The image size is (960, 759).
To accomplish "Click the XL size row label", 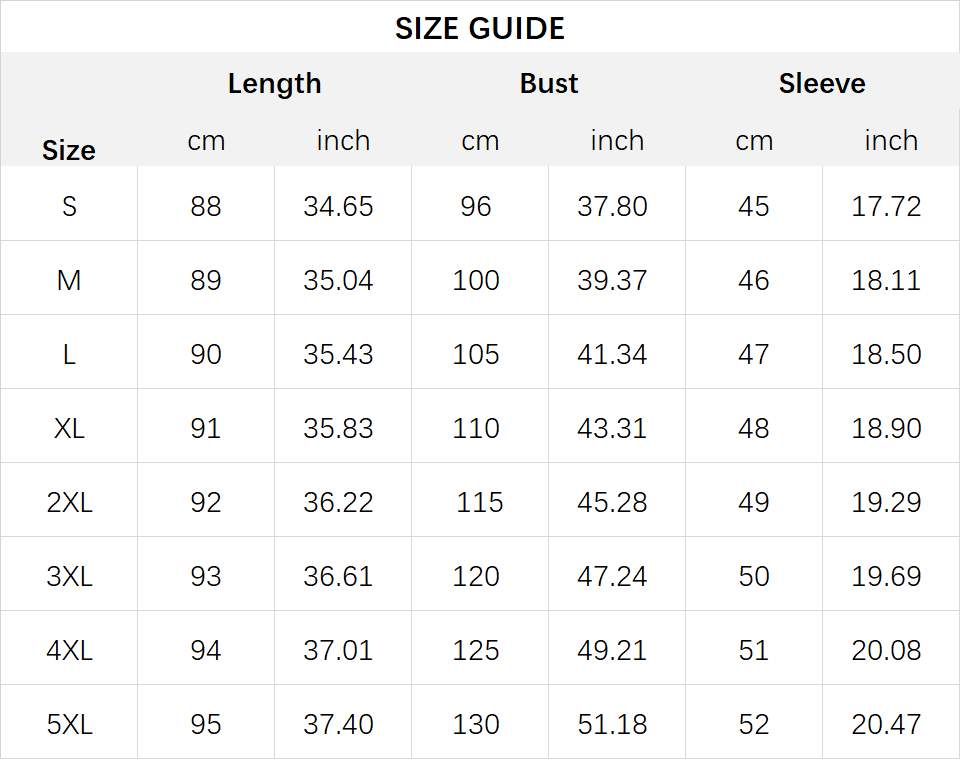I will pos(69,428).
